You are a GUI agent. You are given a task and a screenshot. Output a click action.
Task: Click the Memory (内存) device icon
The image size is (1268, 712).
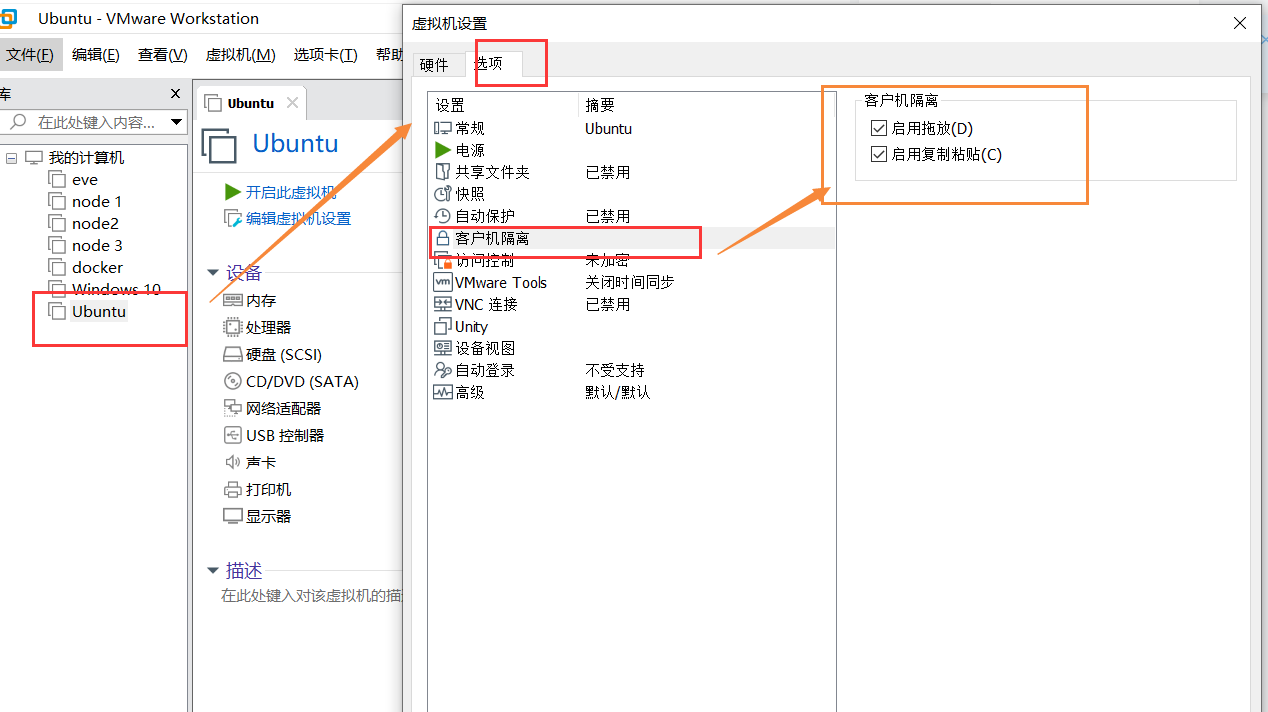click(x=232, y=300)
